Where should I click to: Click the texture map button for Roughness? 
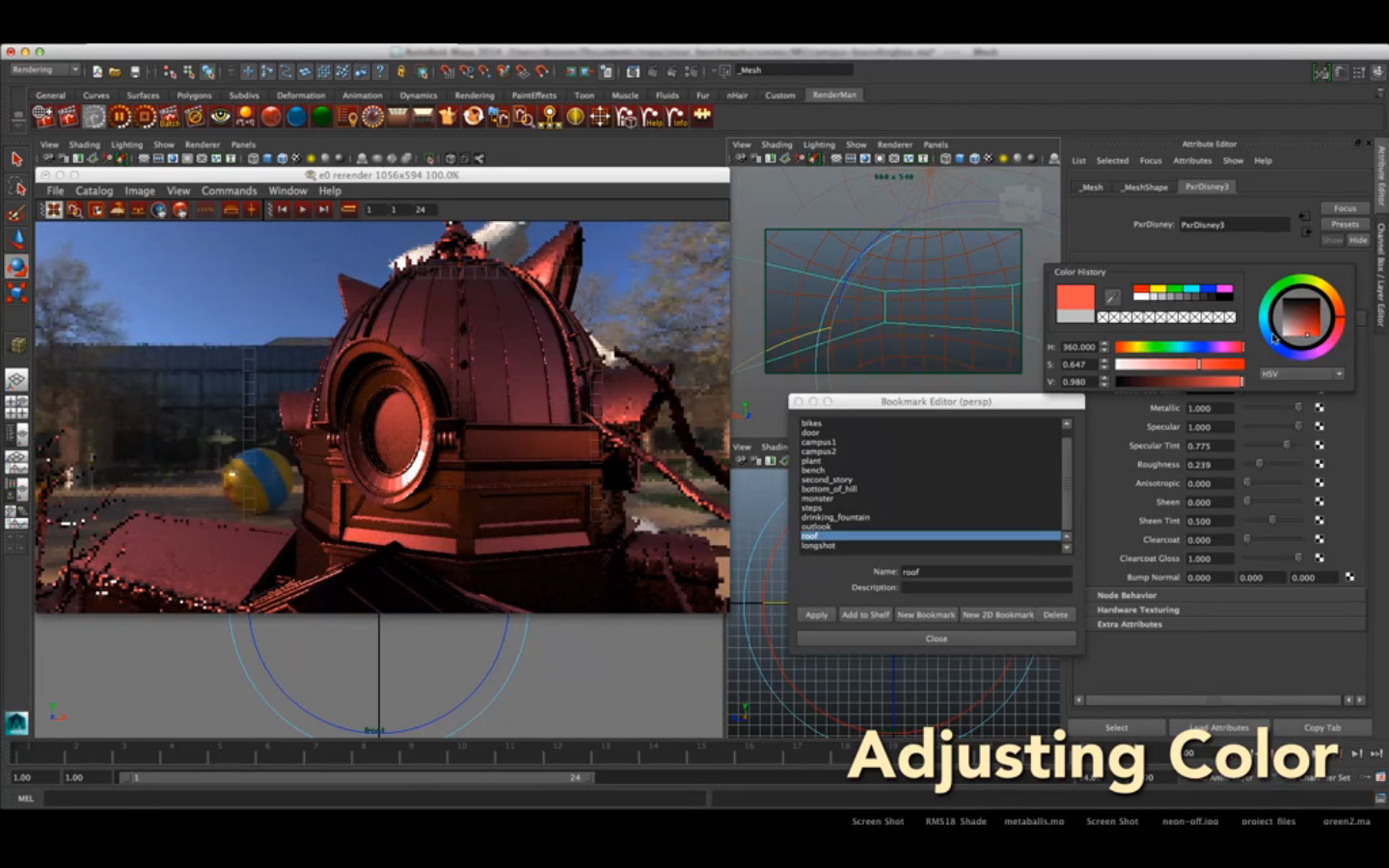[1320, 464]
